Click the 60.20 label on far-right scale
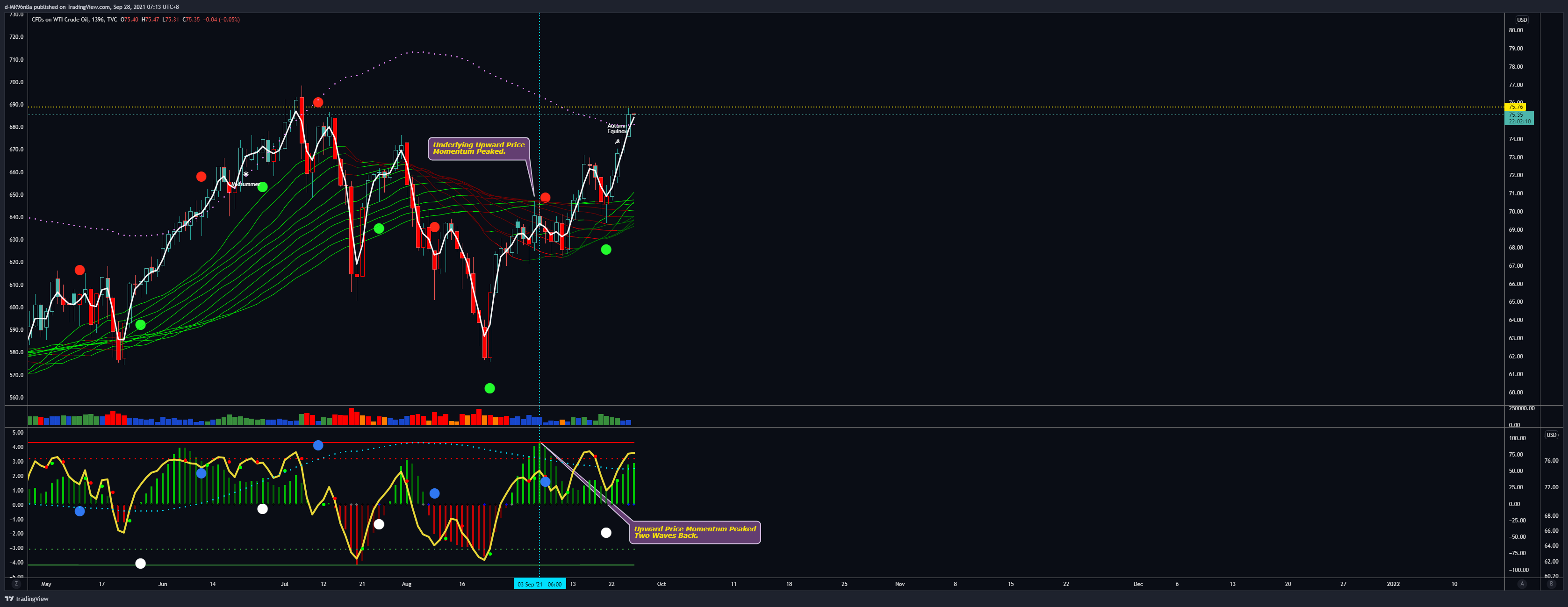The image size is (1568, 607). 1552,576
